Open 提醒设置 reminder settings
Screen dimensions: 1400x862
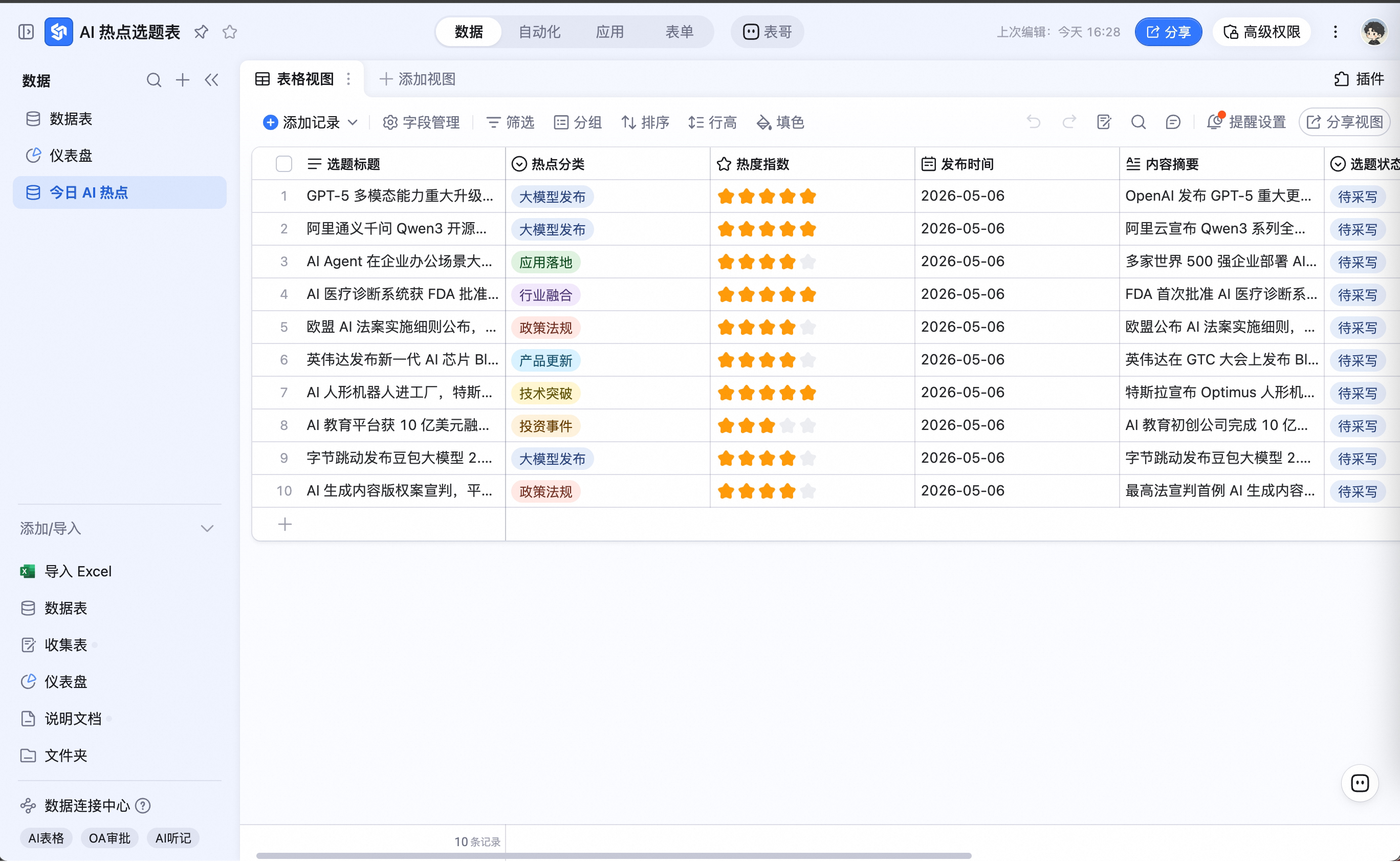(1246, 122)
